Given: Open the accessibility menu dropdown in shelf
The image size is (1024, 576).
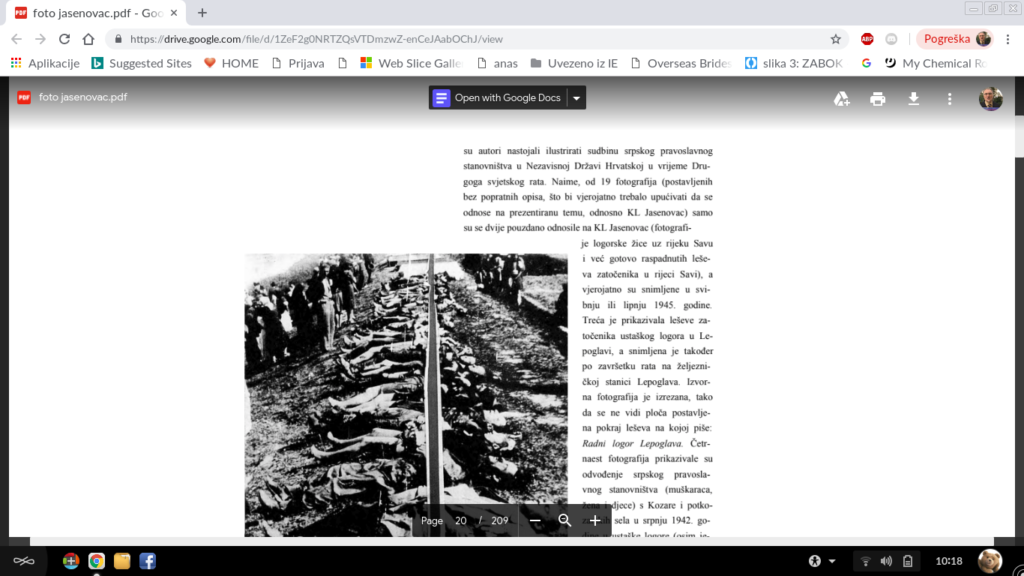Looking at the screenshot, I should (x=821, y=561).
